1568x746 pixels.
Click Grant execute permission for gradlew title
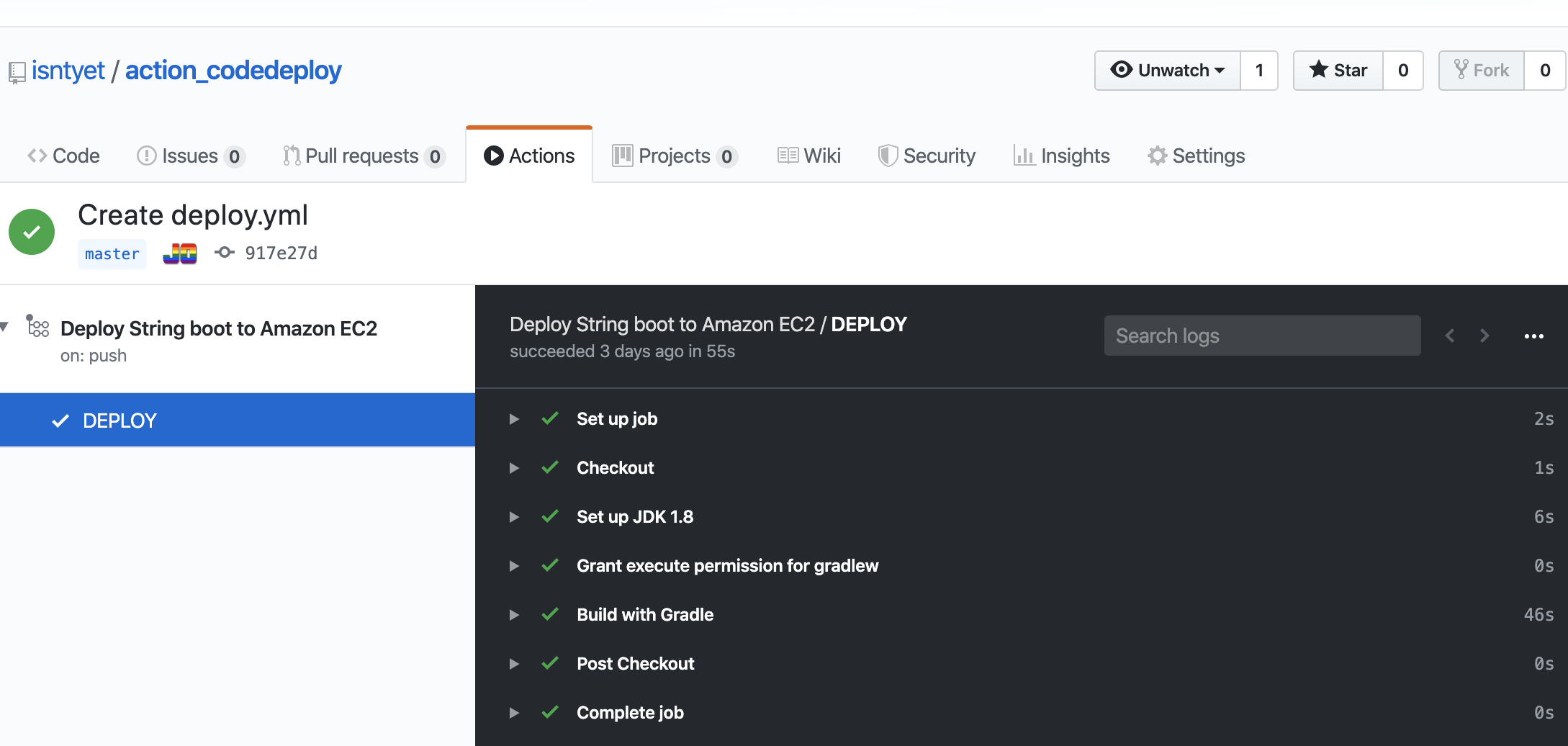coord(728,566)
